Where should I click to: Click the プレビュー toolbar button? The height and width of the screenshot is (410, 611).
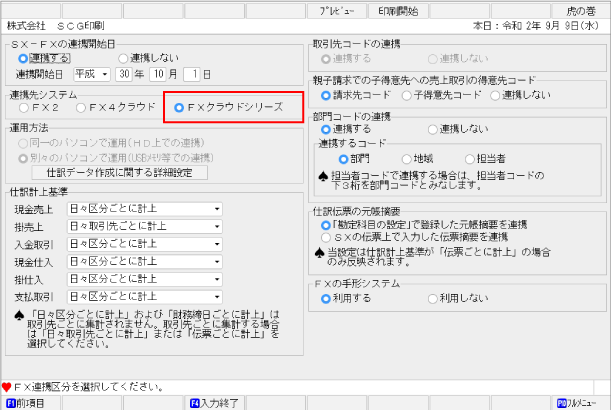335,9
